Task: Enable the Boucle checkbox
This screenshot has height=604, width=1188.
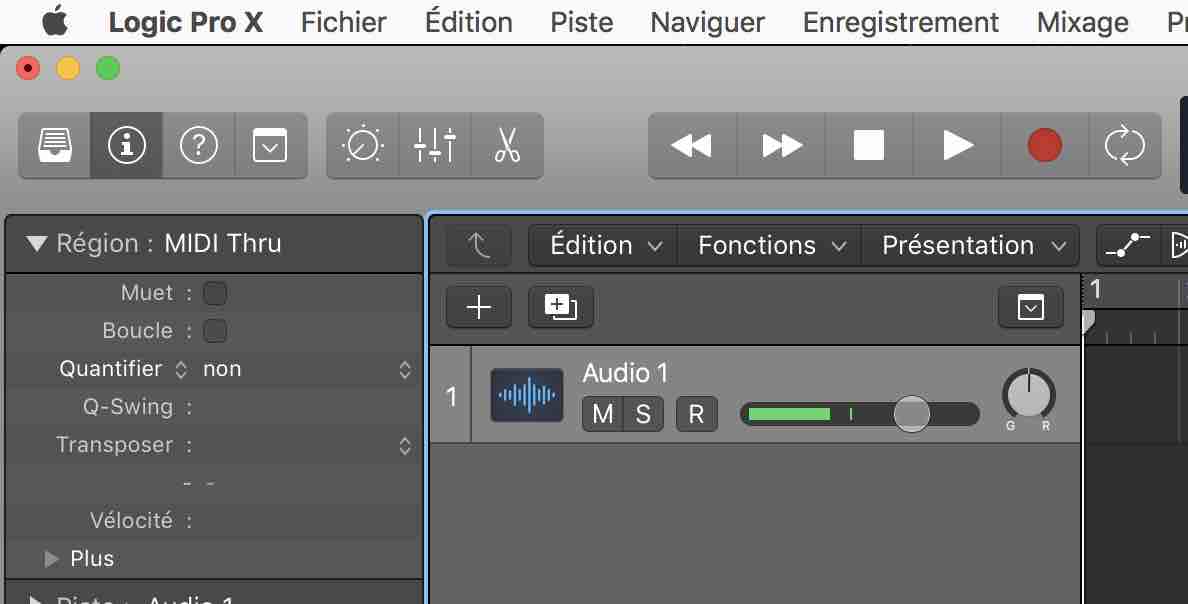Action: 215,331
